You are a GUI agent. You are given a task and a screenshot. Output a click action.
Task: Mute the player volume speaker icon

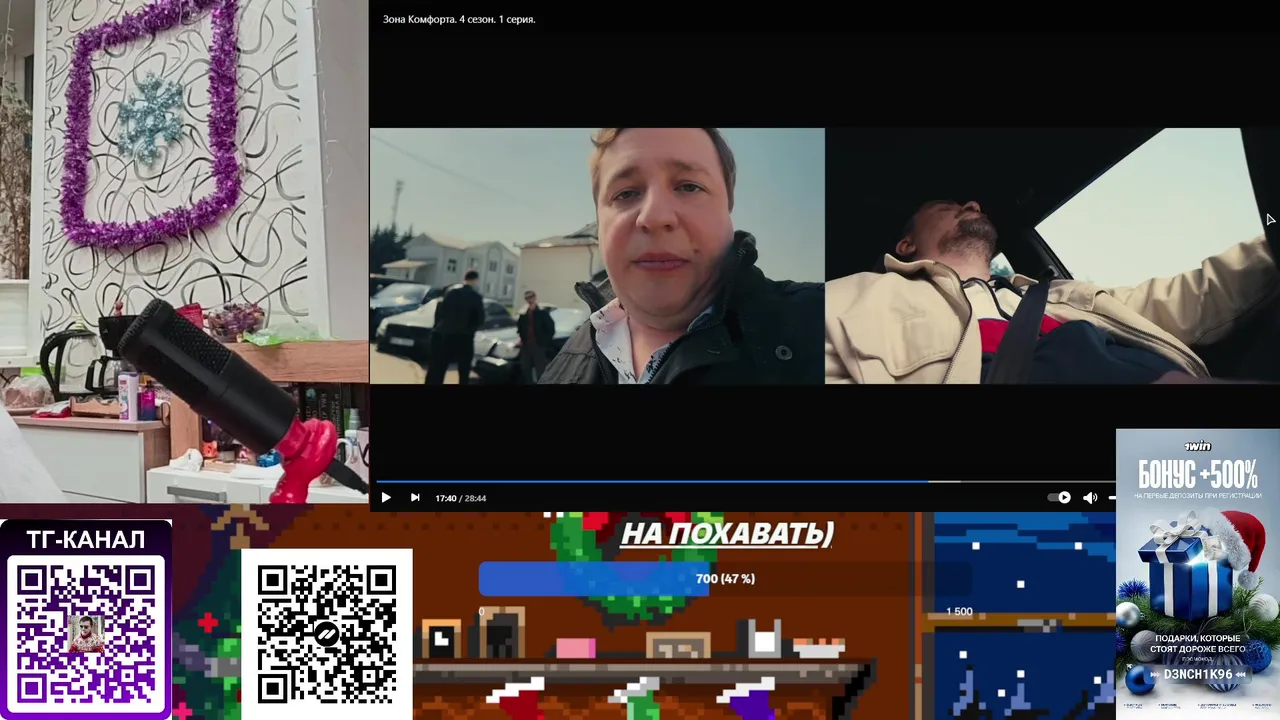click(1090, 498)
